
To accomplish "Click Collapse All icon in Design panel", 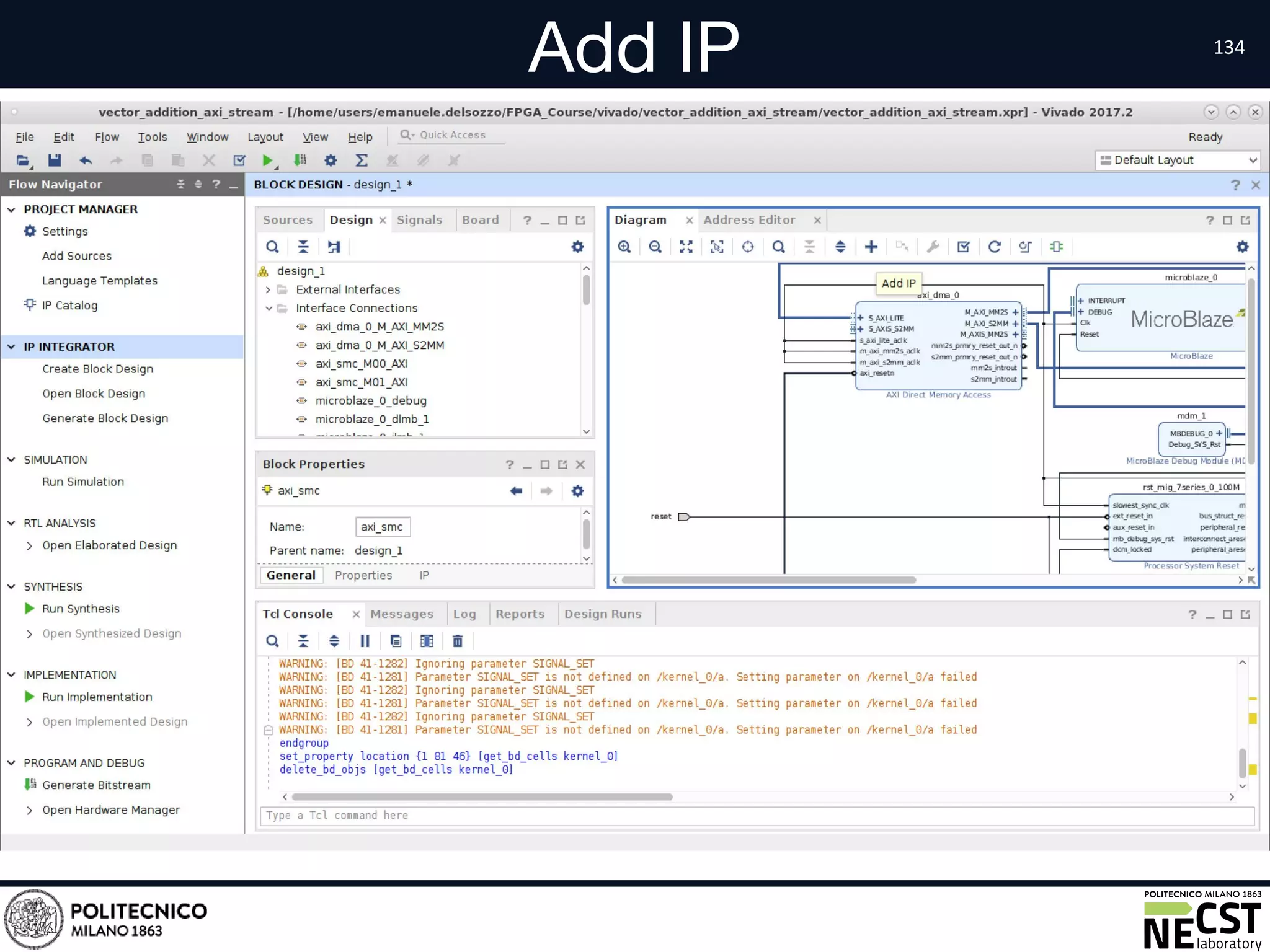I will pyautogui.click(x=303, y=247).
